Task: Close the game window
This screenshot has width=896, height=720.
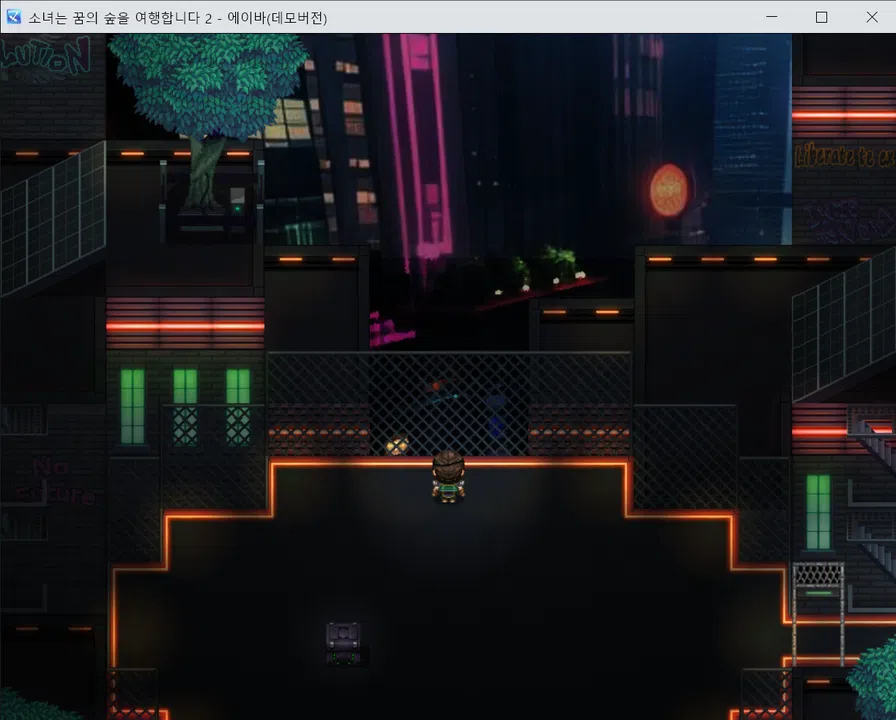Action: (x=871, y=17)
